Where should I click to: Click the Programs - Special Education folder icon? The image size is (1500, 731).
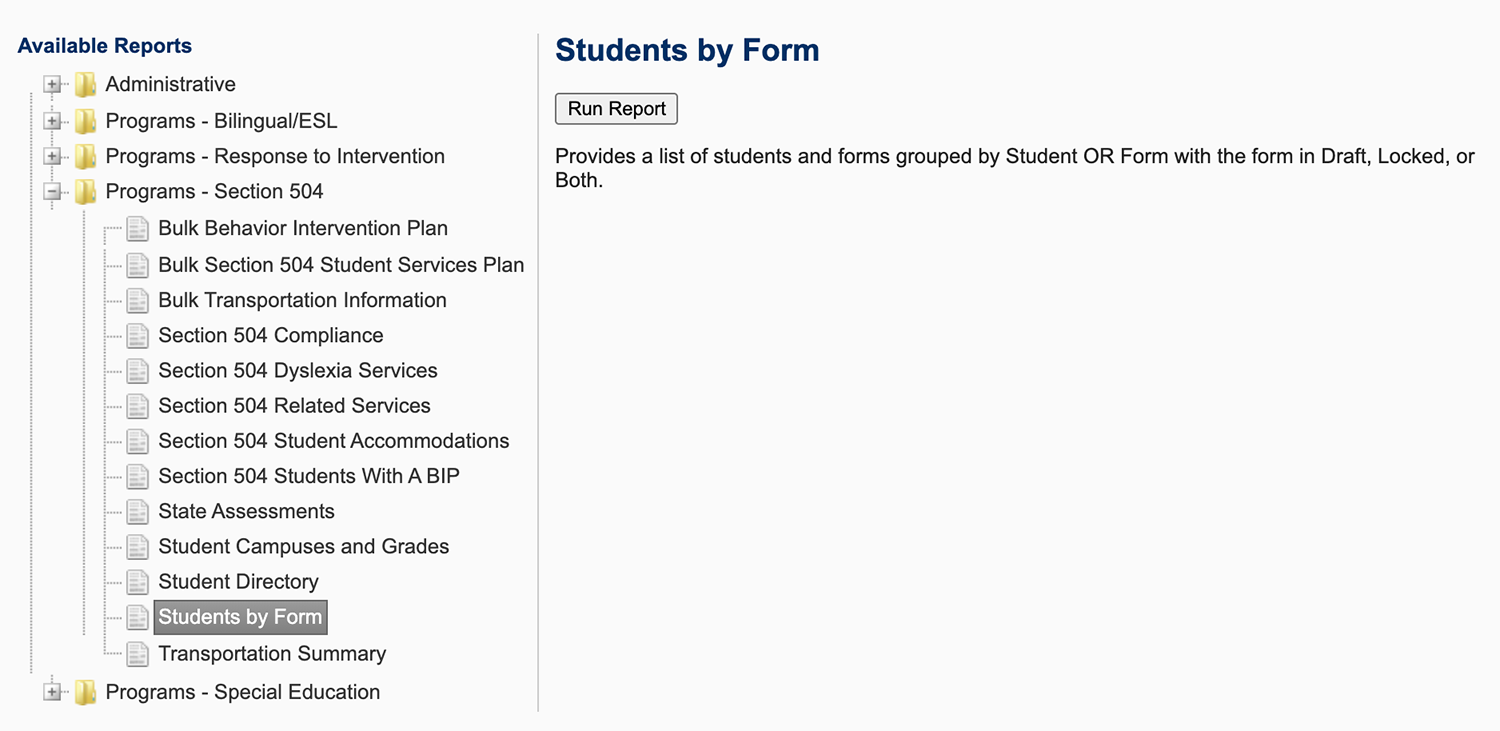(86, 692)
